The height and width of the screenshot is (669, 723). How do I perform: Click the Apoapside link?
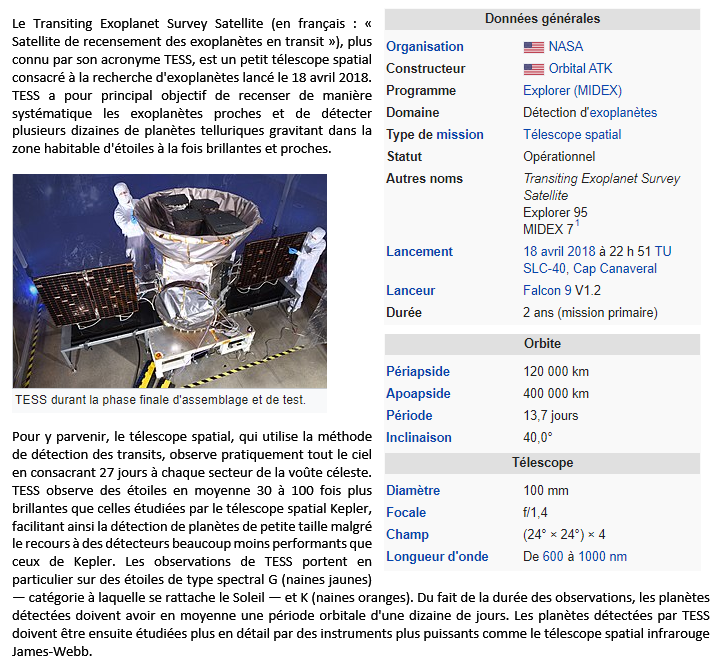click(418, 394)
